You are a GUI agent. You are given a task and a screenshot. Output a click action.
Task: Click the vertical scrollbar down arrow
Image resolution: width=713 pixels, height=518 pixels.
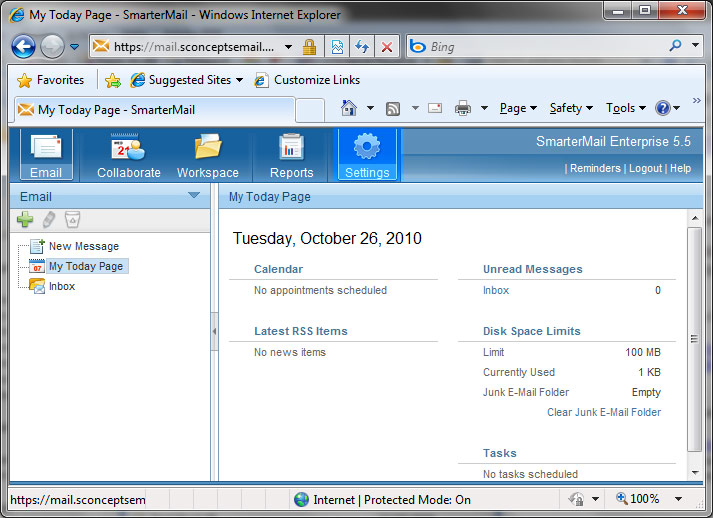tap(695, 472)
